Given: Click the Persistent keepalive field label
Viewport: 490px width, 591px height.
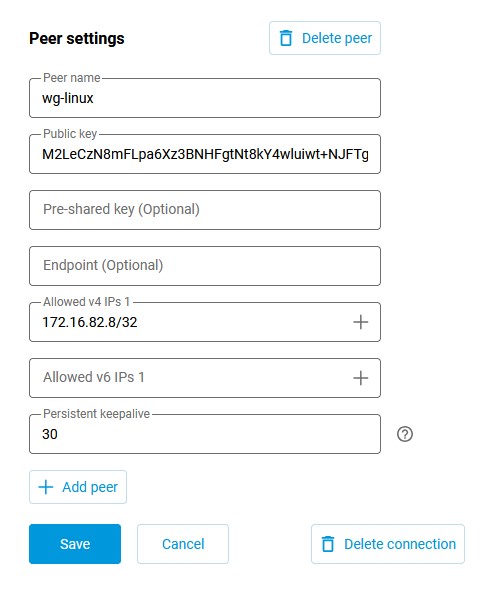Looking at the screenshot, I should (x=96, y=413).
